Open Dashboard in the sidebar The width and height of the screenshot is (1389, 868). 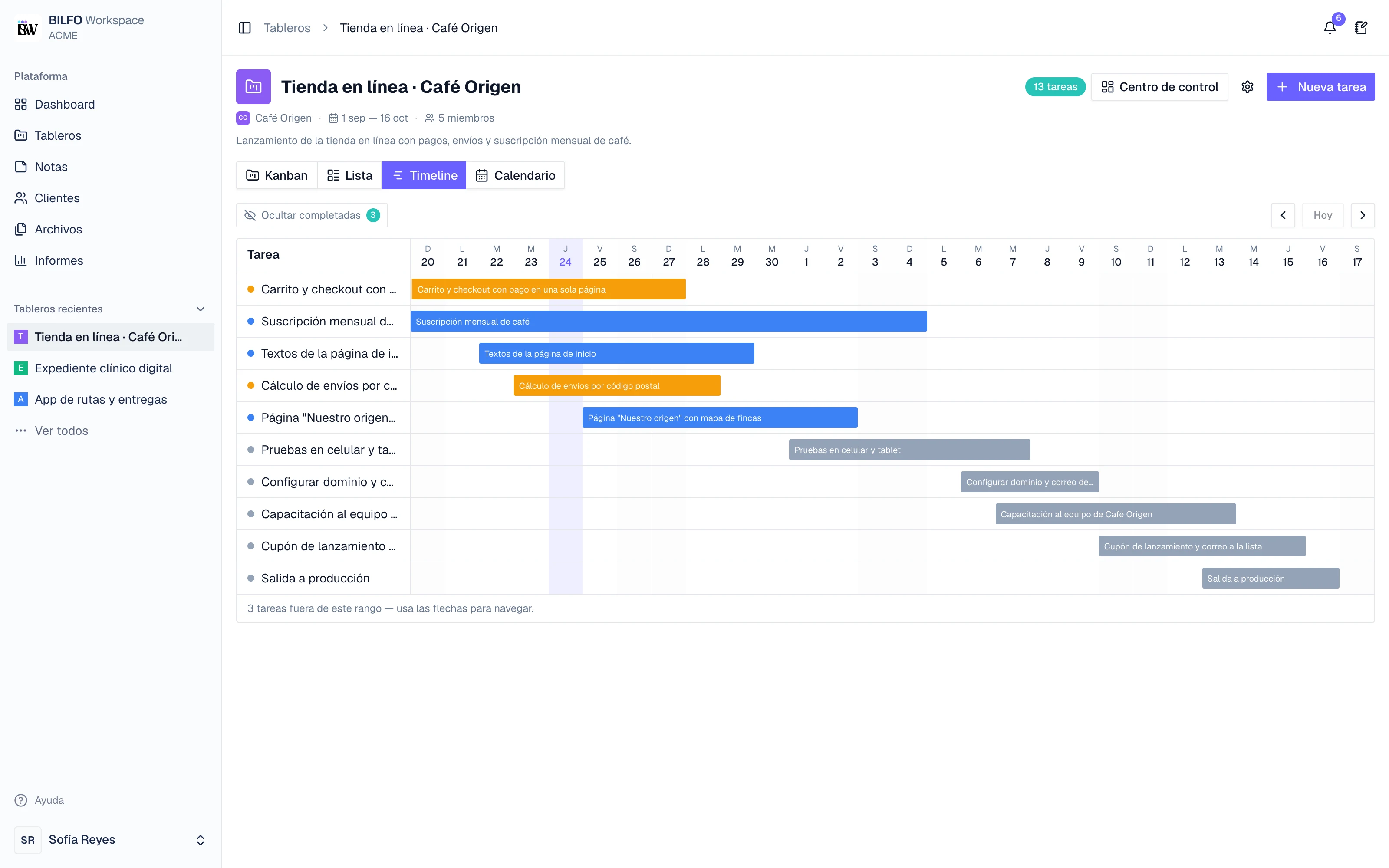tap(110, 104)
